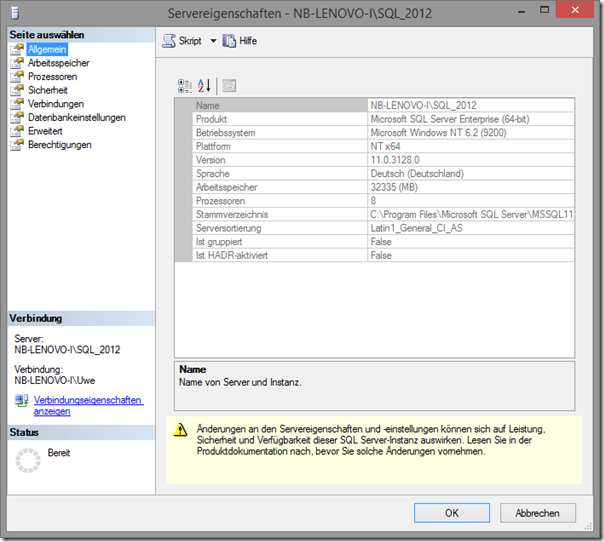Show the Berechtigungen page
Viewport: 604px width, 542px height.
pos(60,145)
